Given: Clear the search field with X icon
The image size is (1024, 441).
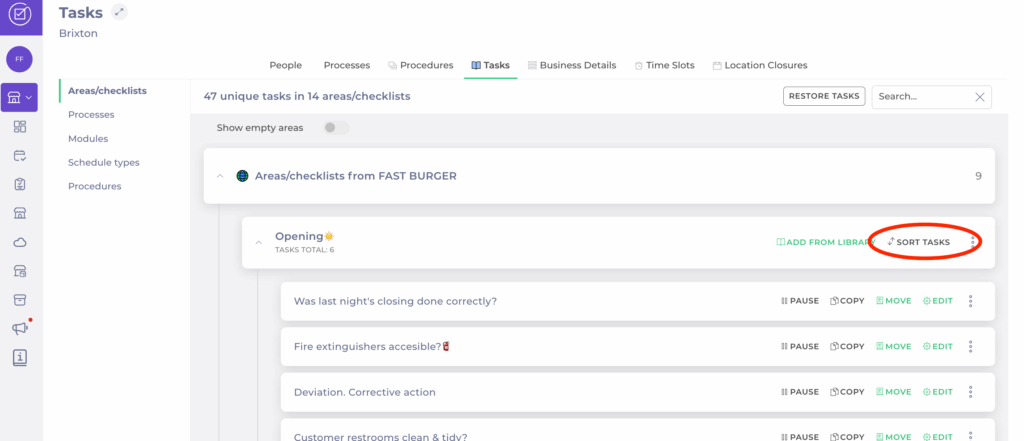Looking at the screenshot, I should (x=980, y=97).
